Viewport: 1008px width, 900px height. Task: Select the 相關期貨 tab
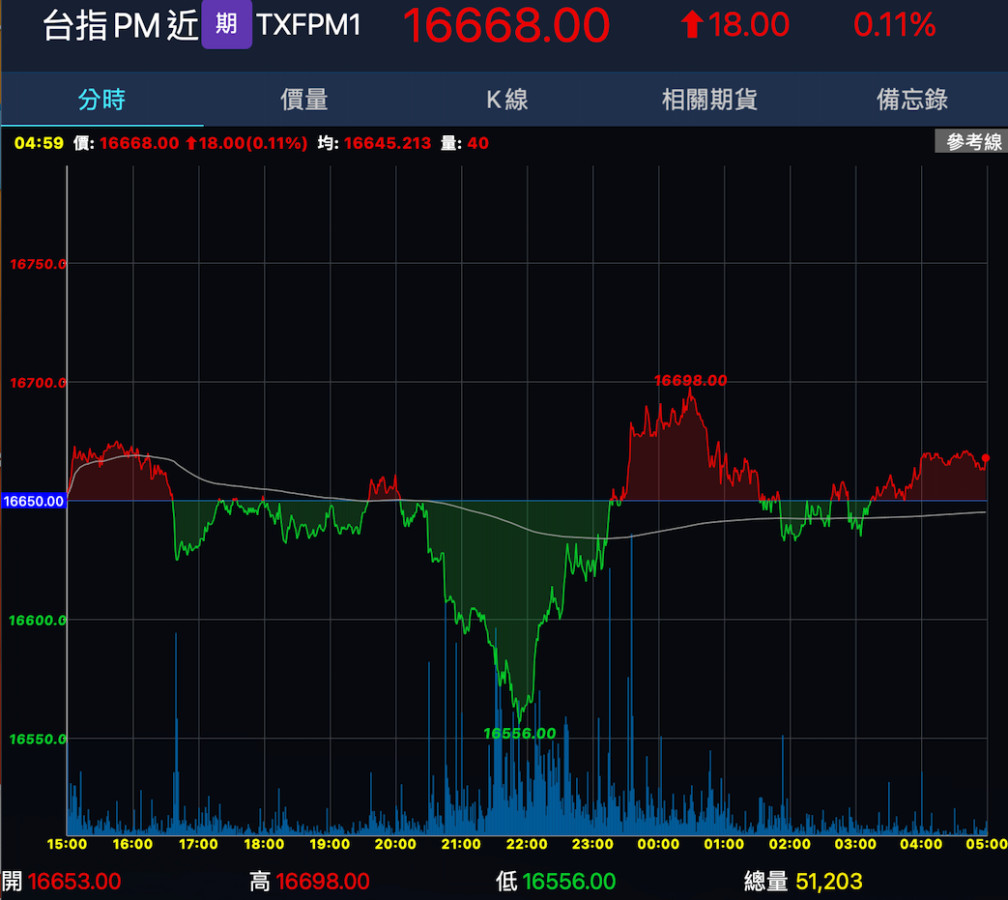click(709, 100)
